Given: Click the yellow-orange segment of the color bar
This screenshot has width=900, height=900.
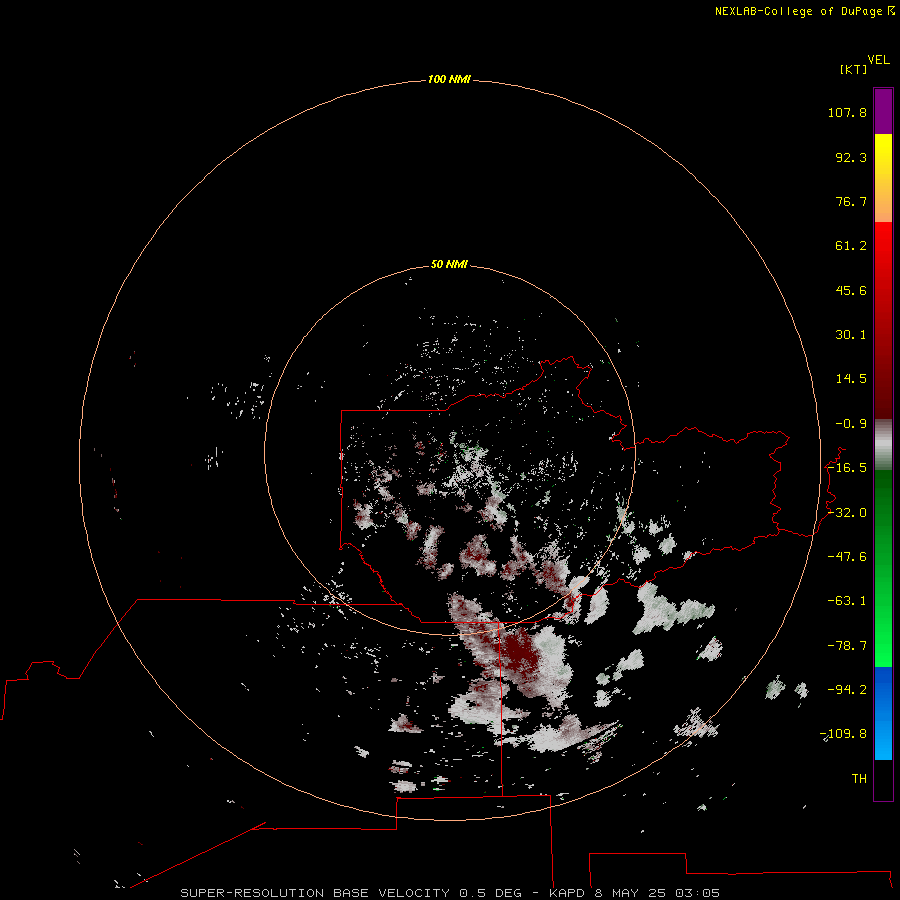Looking at the screenshot, I should [x=883, y=178].
